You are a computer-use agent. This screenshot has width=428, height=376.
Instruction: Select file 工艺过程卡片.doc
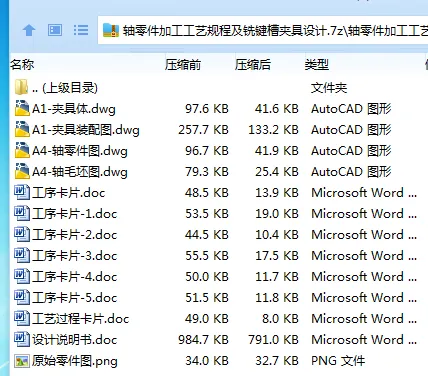point(81,319)
